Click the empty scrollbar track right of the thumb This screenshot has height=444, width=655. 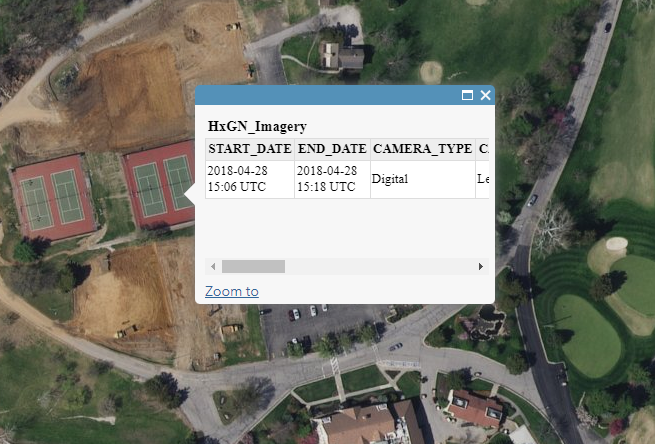(x=380, y=267)
